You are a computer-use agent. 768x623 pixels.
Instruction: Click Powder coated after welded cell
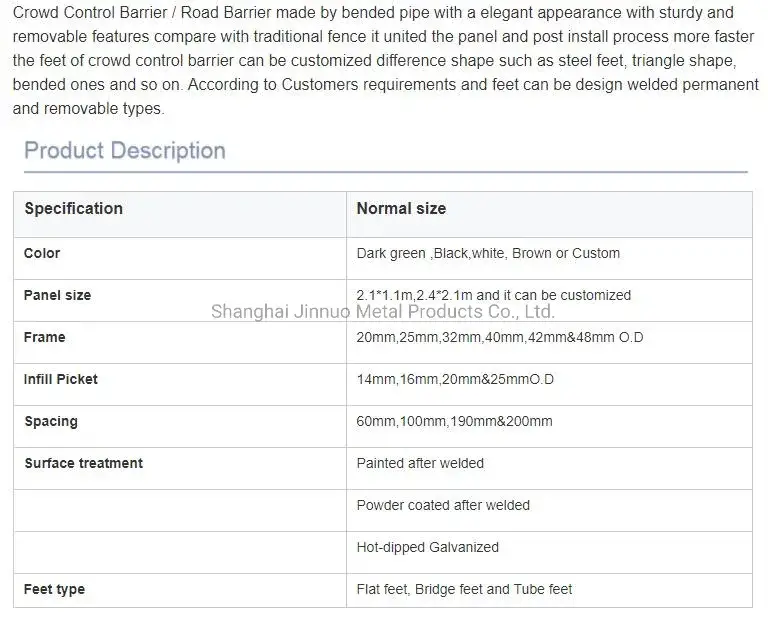[443, 506]
